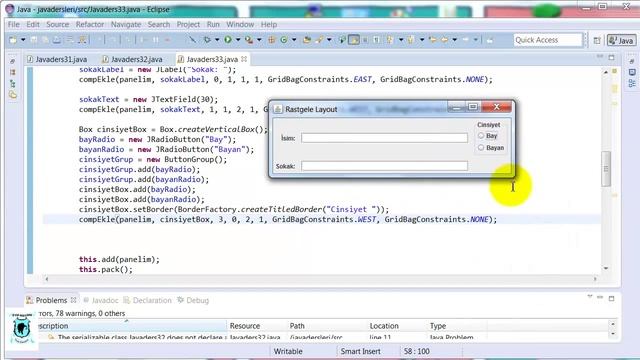Click the editor horizontal scroll right arrow
The width and height of the screenshot is (640, 360).
[x=595, y=279]
